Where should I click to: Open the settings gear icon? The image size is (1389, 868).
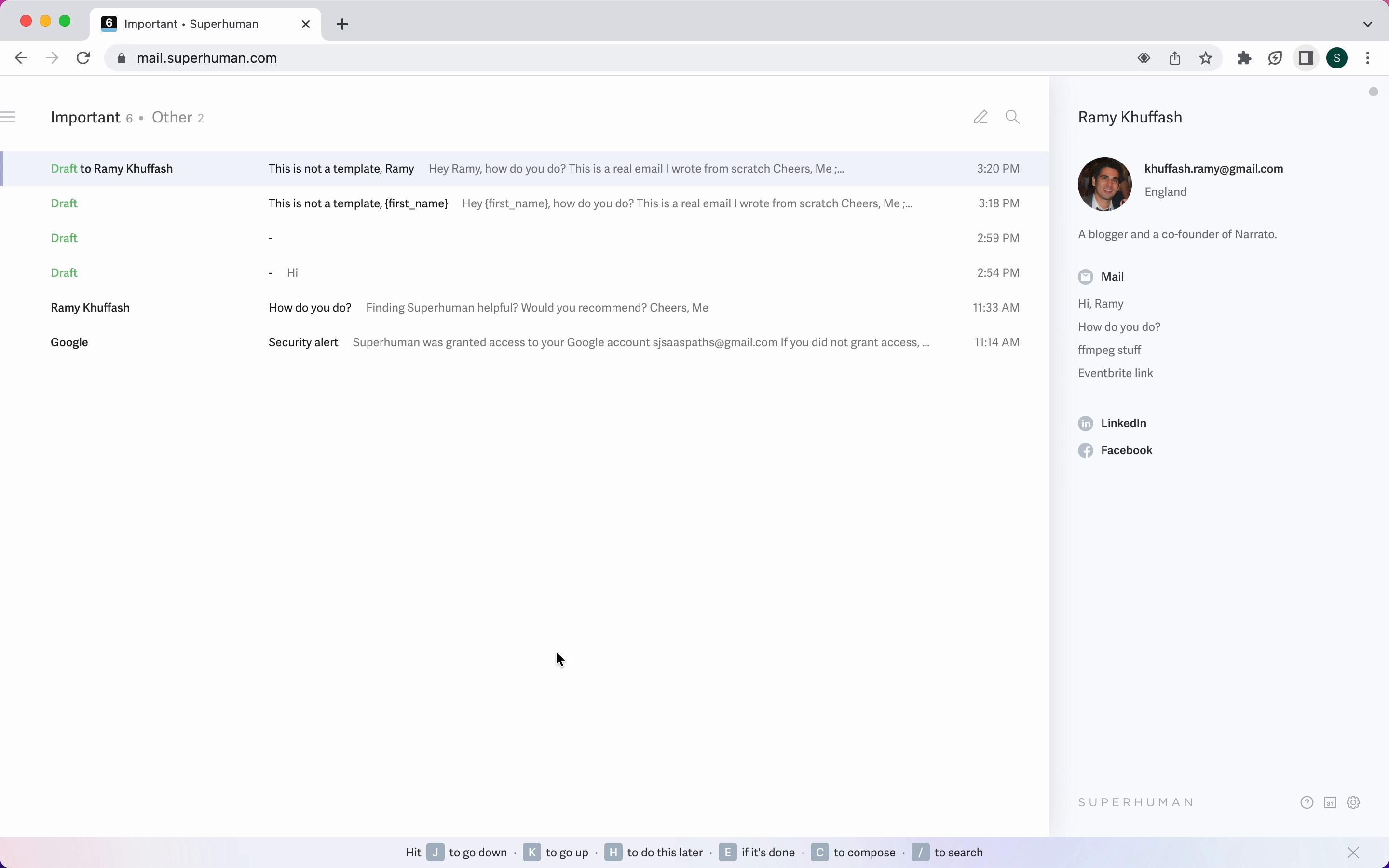tap(1353, 802)
